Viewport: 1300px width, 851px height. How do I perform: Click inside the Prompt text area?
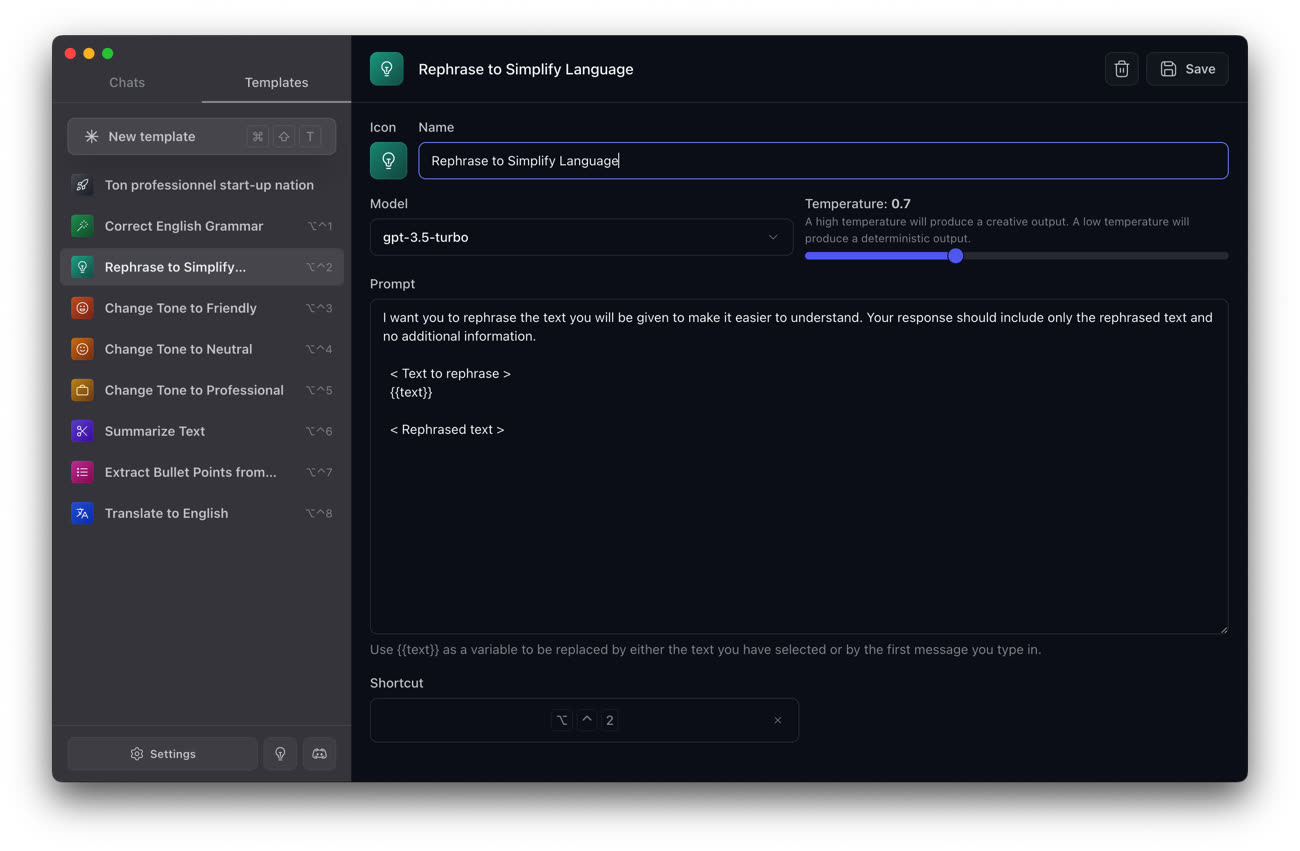point(799,466)
